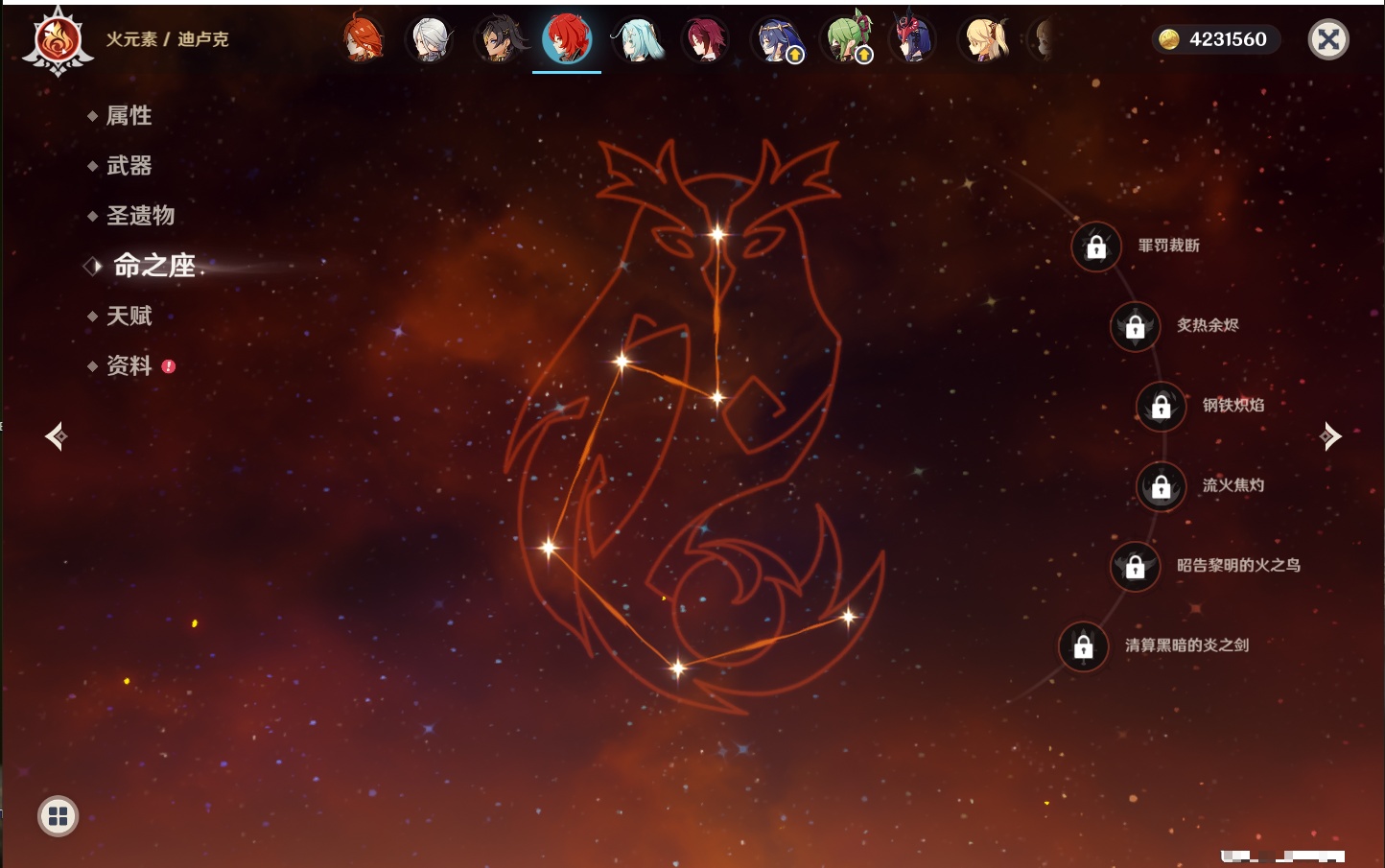The height and width of the screenshot is (868, 1385).
Task: Open the grid menu button bottom-left
Action: 58,816
